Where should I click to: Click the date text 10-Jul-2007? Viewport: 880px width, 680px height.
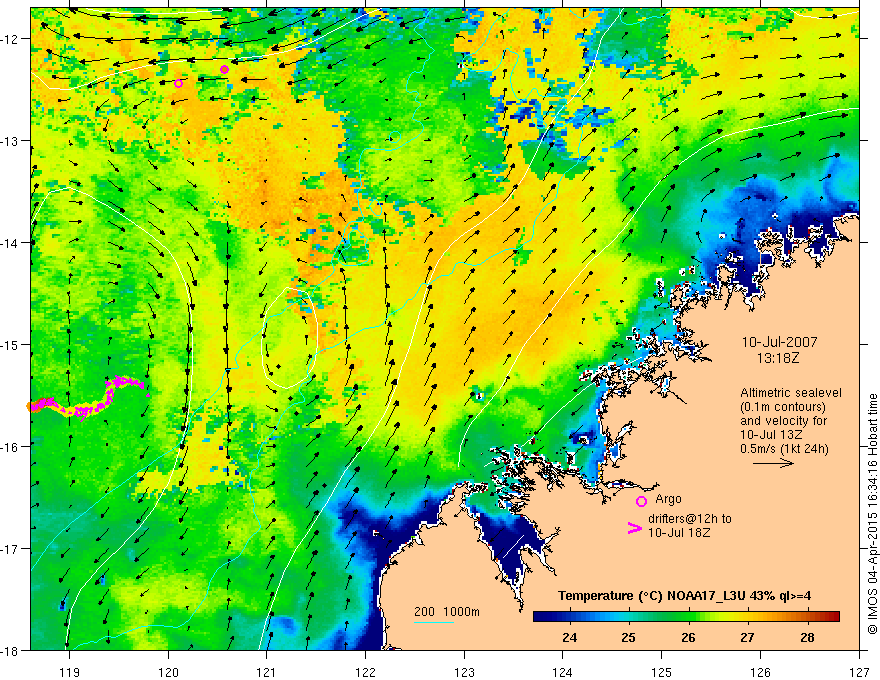[x=780, y=342]
